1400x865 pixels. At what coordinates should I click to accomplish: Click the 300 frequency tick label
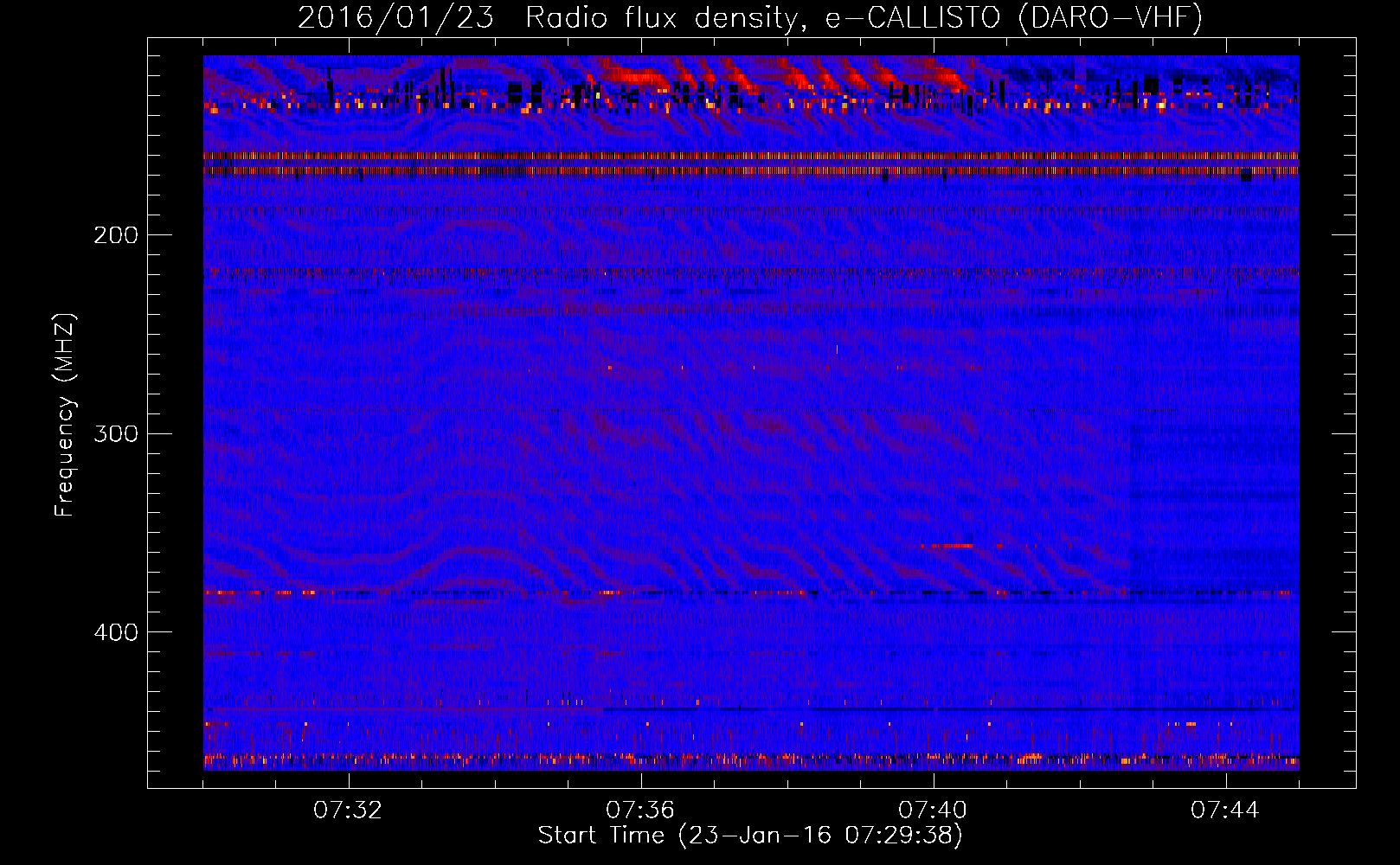[116, 433]
